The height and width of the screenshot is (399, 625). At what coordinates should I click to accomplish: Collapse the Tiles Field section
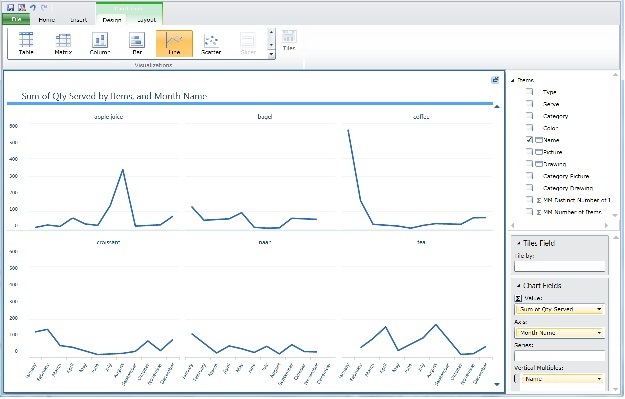point(519,243)
